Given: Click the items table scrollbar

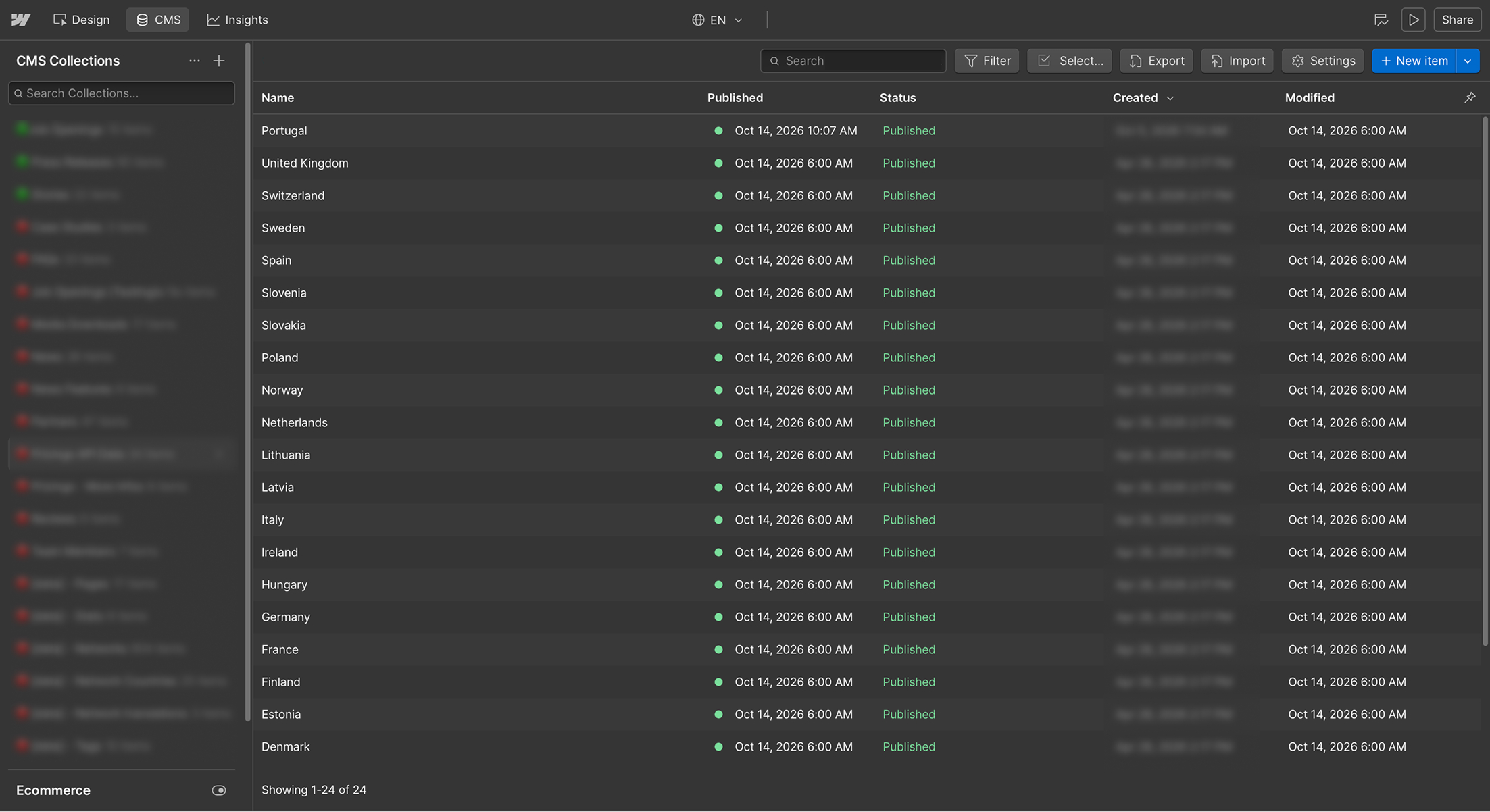Looking at the screenshot, I should pos(1485,382).
